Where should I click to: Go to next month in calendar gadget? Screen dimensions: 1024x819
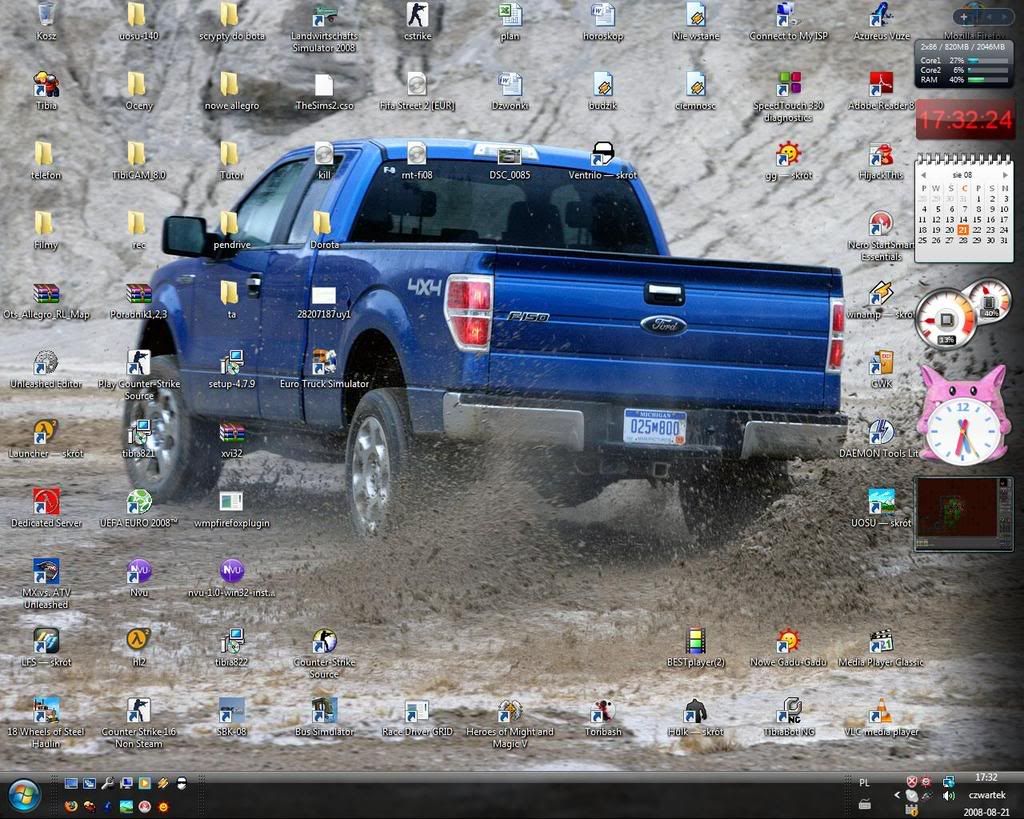[1004, 175]
